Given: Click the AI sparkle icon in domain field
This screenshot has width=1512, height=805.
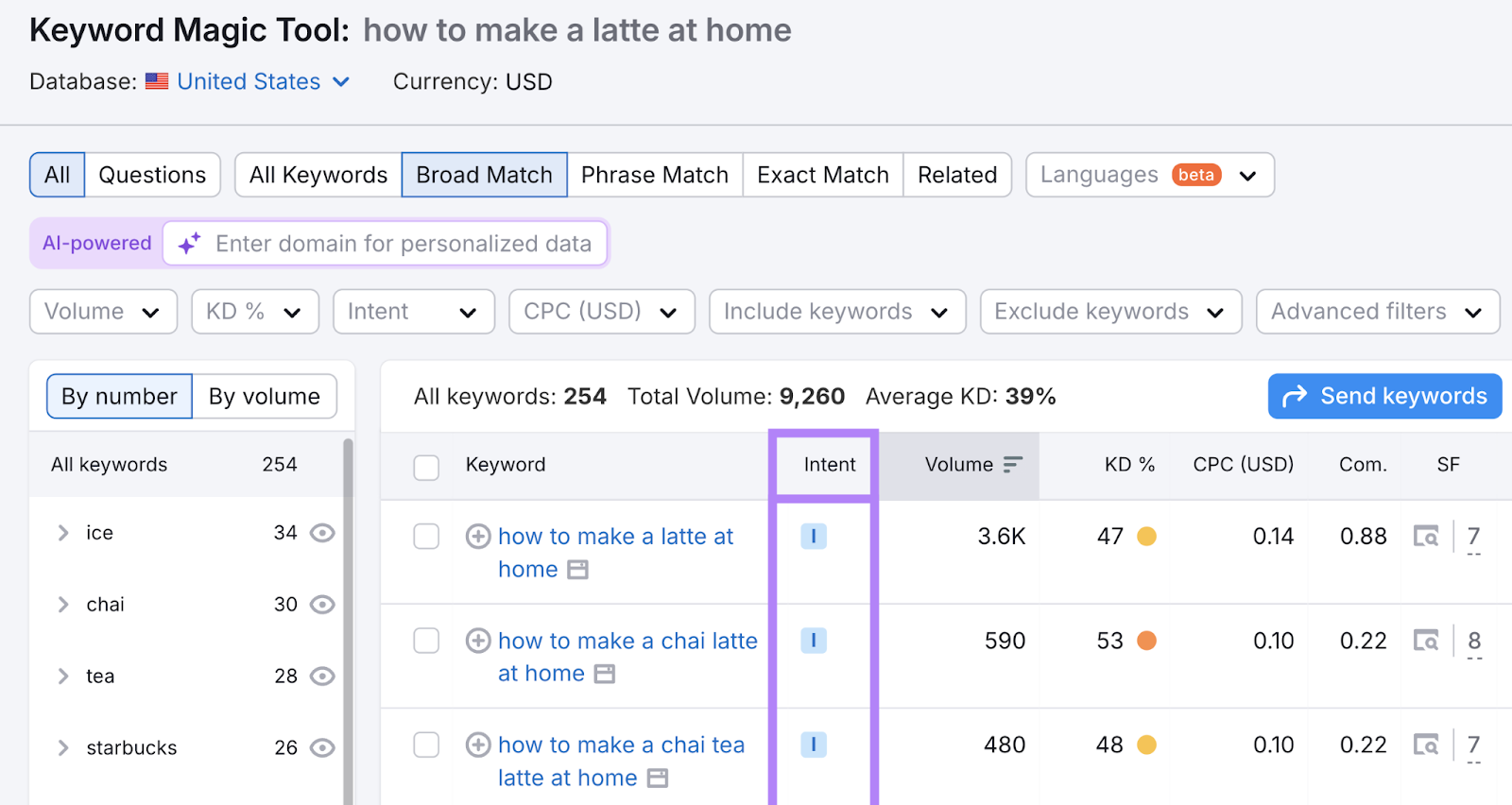Looking at the screenshot, I should pos(187,243).
